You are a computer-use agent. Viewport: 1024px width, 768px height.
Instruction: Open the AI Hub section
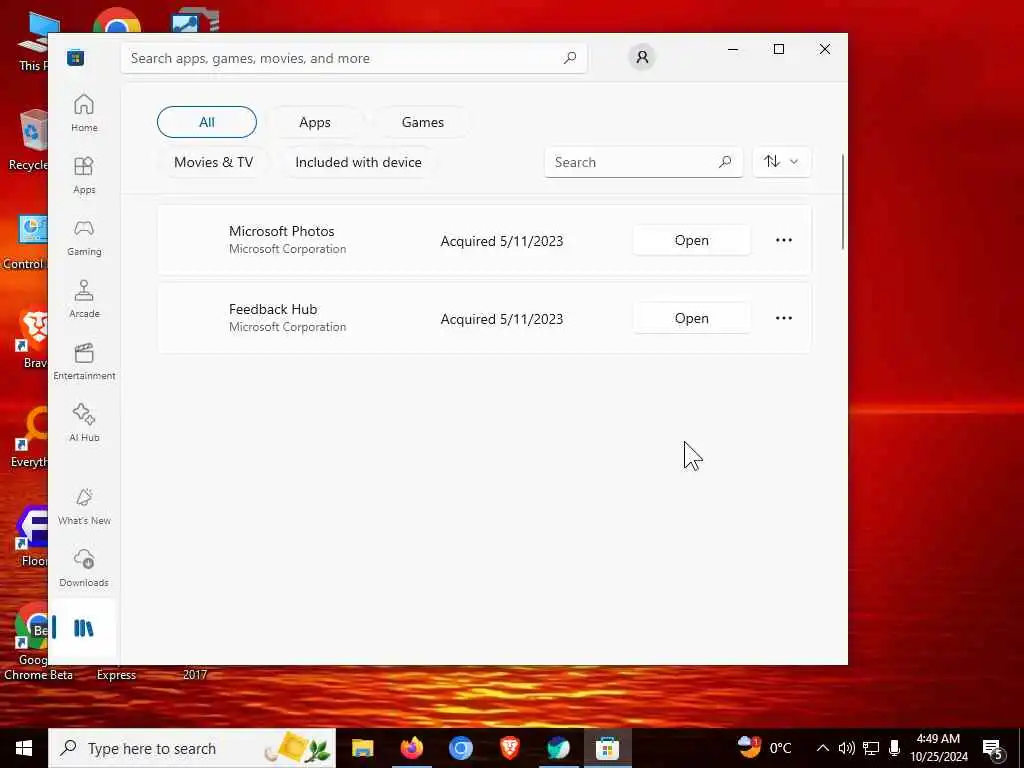click(84, 423)
